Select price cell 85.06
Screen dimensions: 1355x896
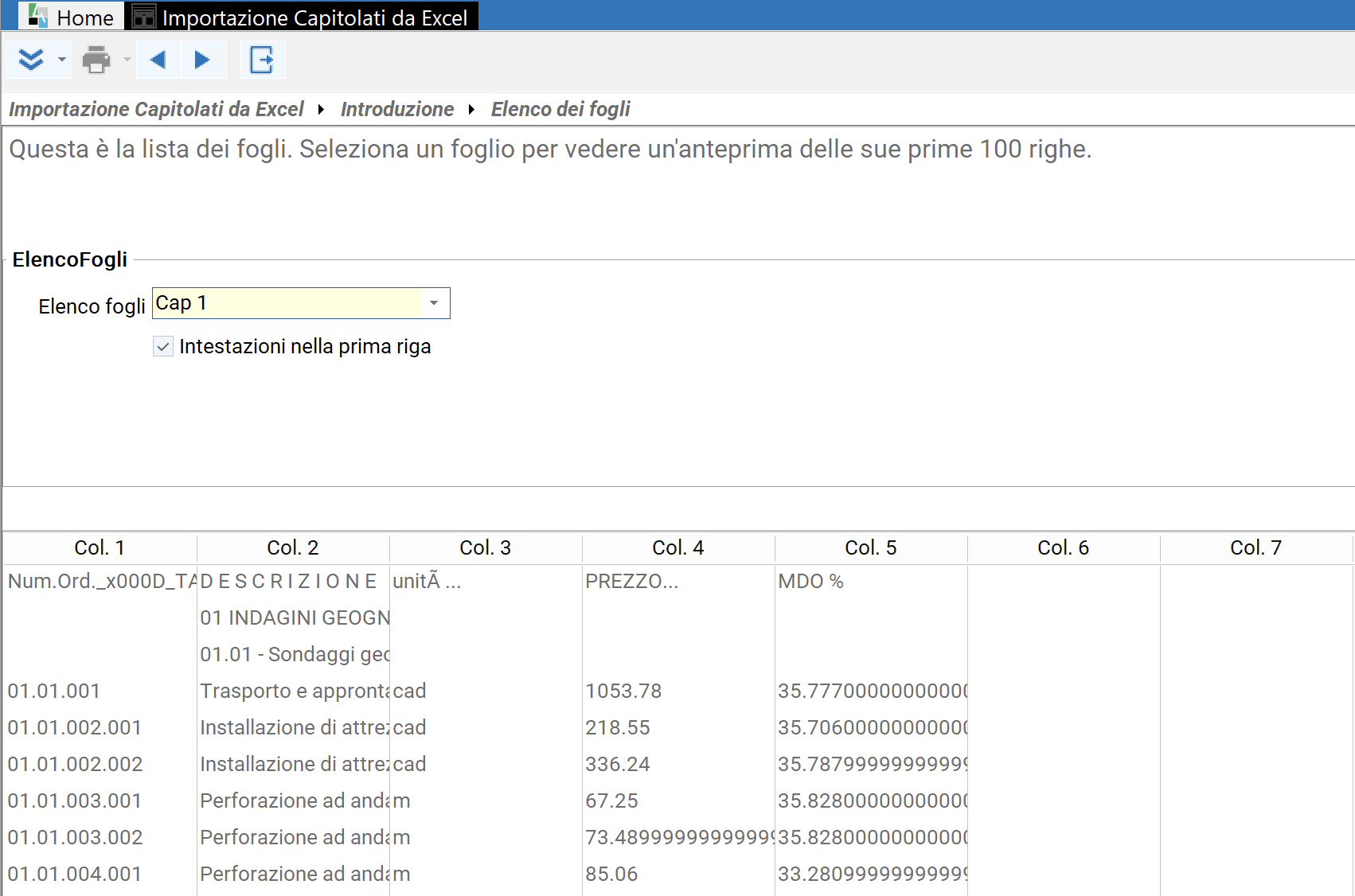tap(678, 874)
